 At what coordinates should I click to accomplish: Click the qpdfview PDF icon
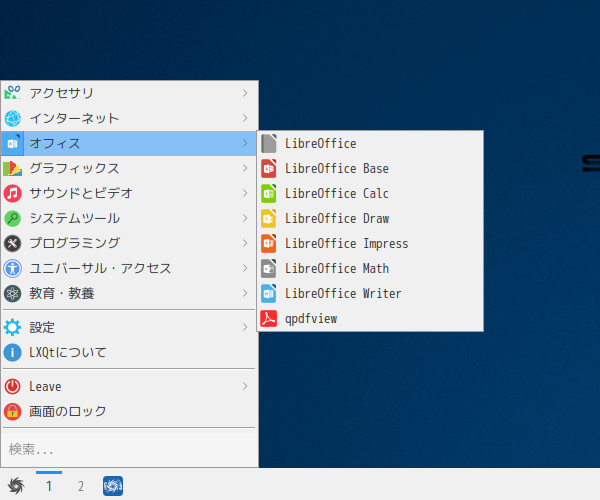[269, 319]
